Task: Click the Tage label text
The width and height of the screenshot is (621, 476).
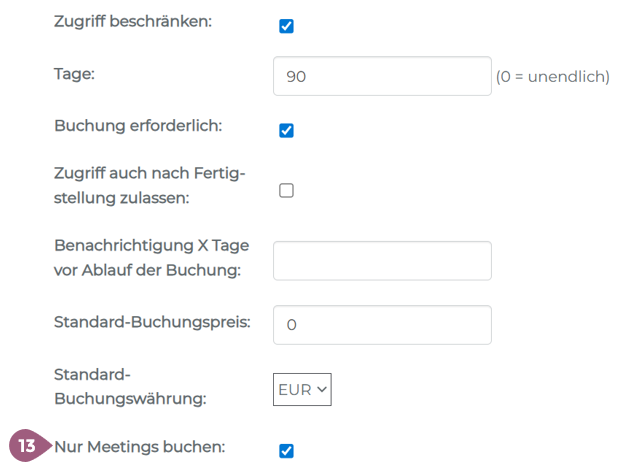Action: [x=73, y=73]
